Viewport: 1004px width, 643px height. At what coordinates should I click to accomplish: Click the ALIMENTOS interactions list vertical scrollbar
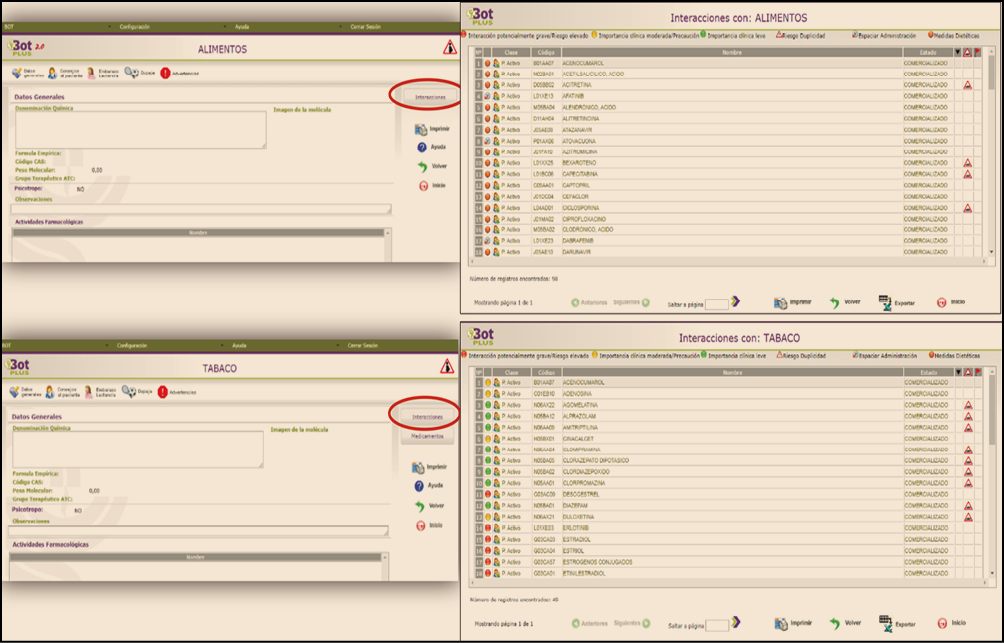pos(991,150)
